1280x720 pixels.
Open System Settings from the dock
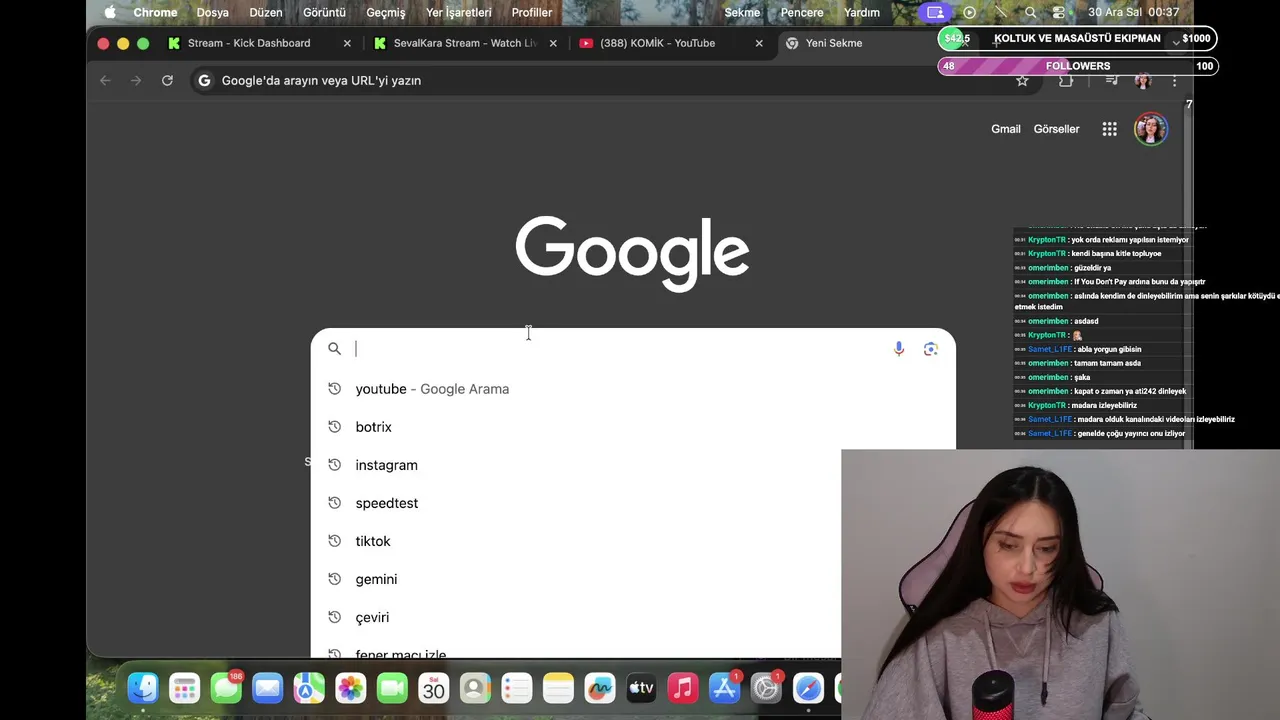pos(766,688)
